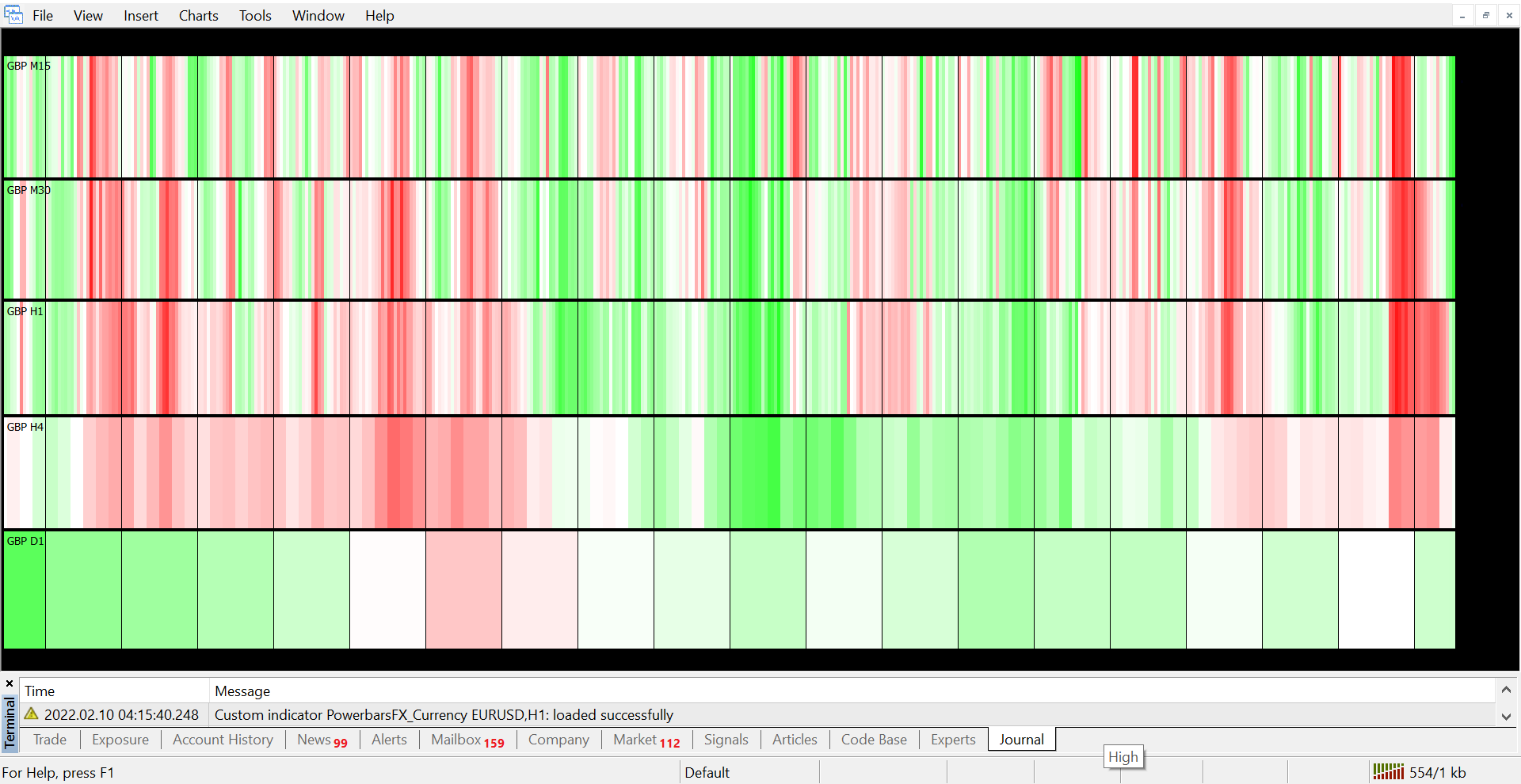This screenshot has width=1521, height=784.
Task: Close the Terminal panel with the X
Action: pyautogui.click(x=10, y=683)
